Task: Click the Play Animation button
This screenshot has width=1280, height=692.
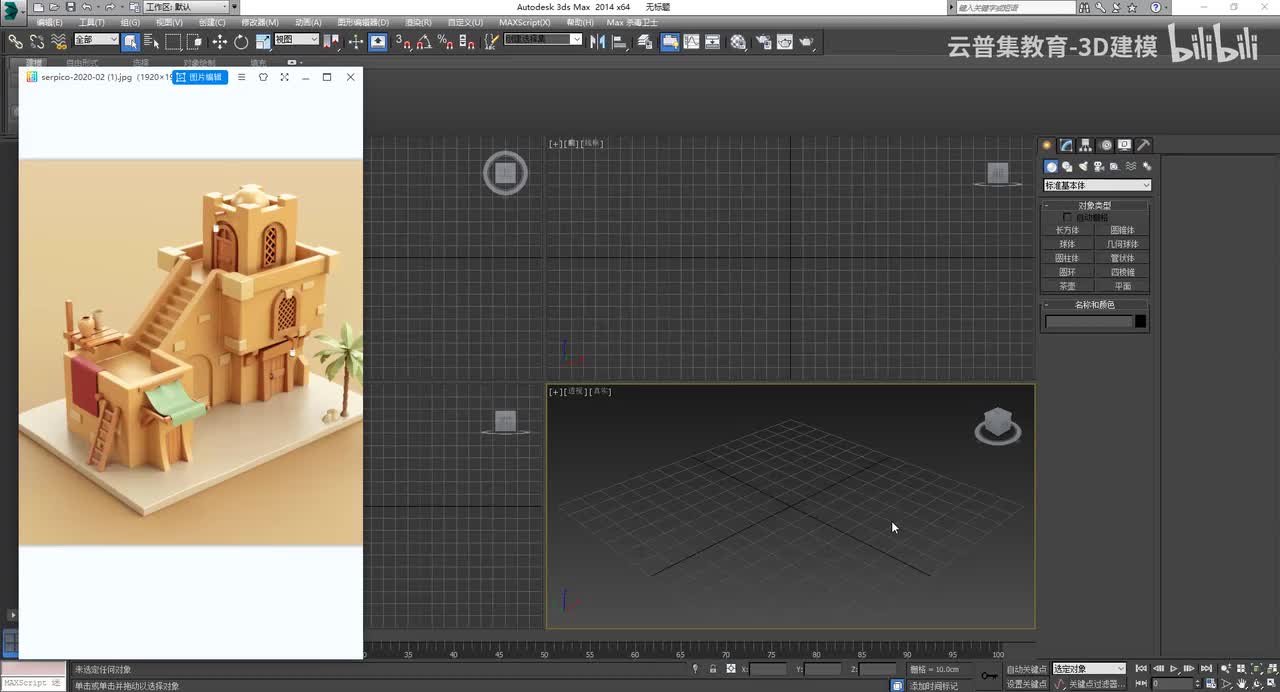Action: 1174,669
